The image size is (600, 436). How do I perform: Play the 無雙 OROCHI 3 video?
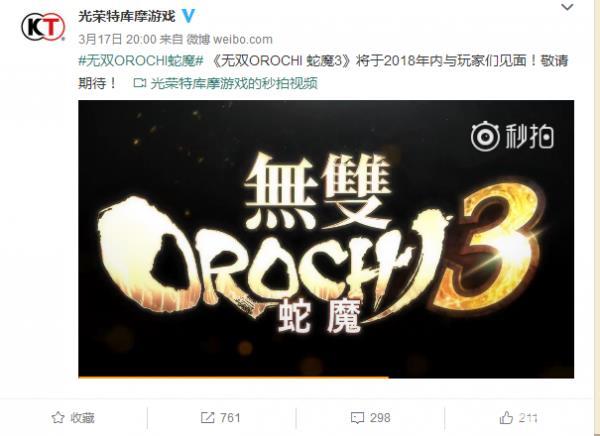point(326,239)
